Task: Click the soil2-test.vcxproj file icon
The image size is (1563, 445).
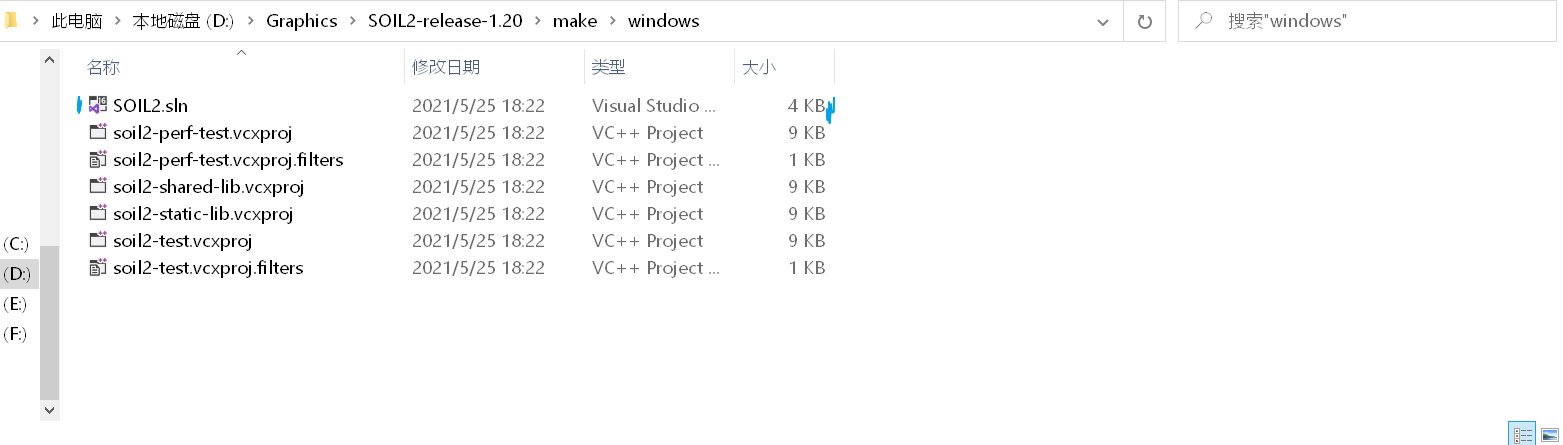Action: coord(98,240)
